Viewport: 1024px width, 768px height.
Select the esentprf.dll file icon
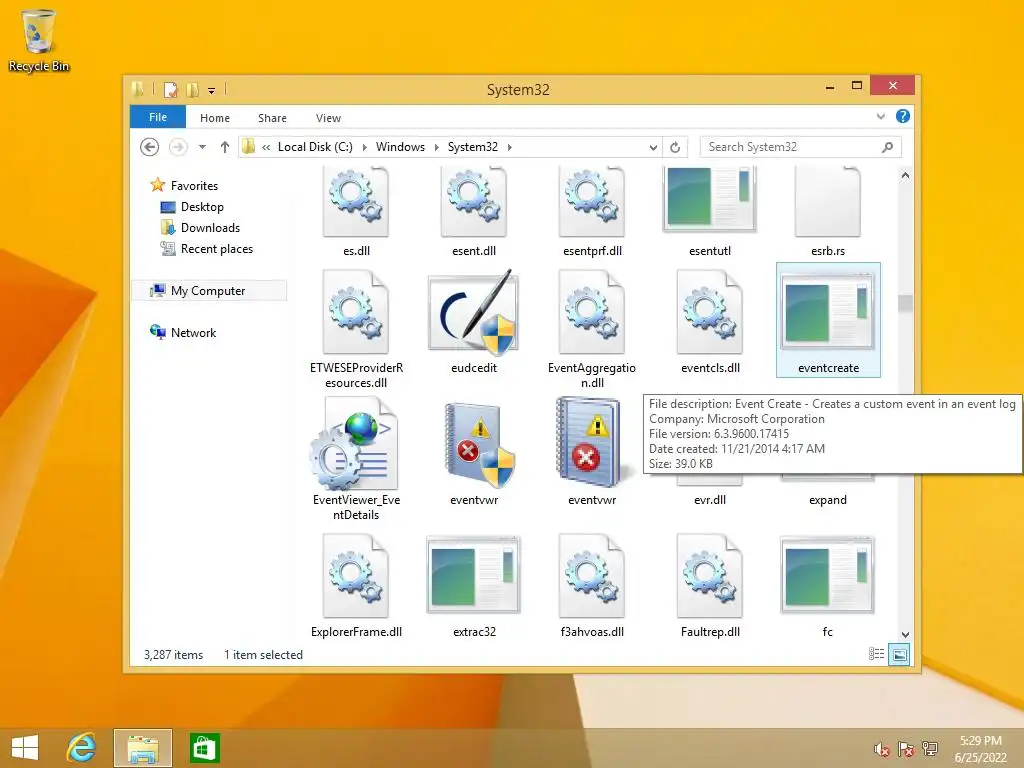point(592,202)
